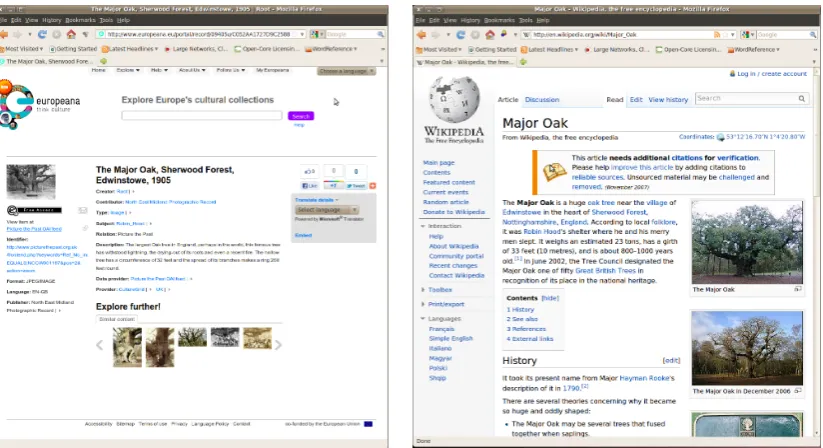Click Stop icon in Europeana window toolbar
Viewport: 823px width, 448px height.
point(57,34)
